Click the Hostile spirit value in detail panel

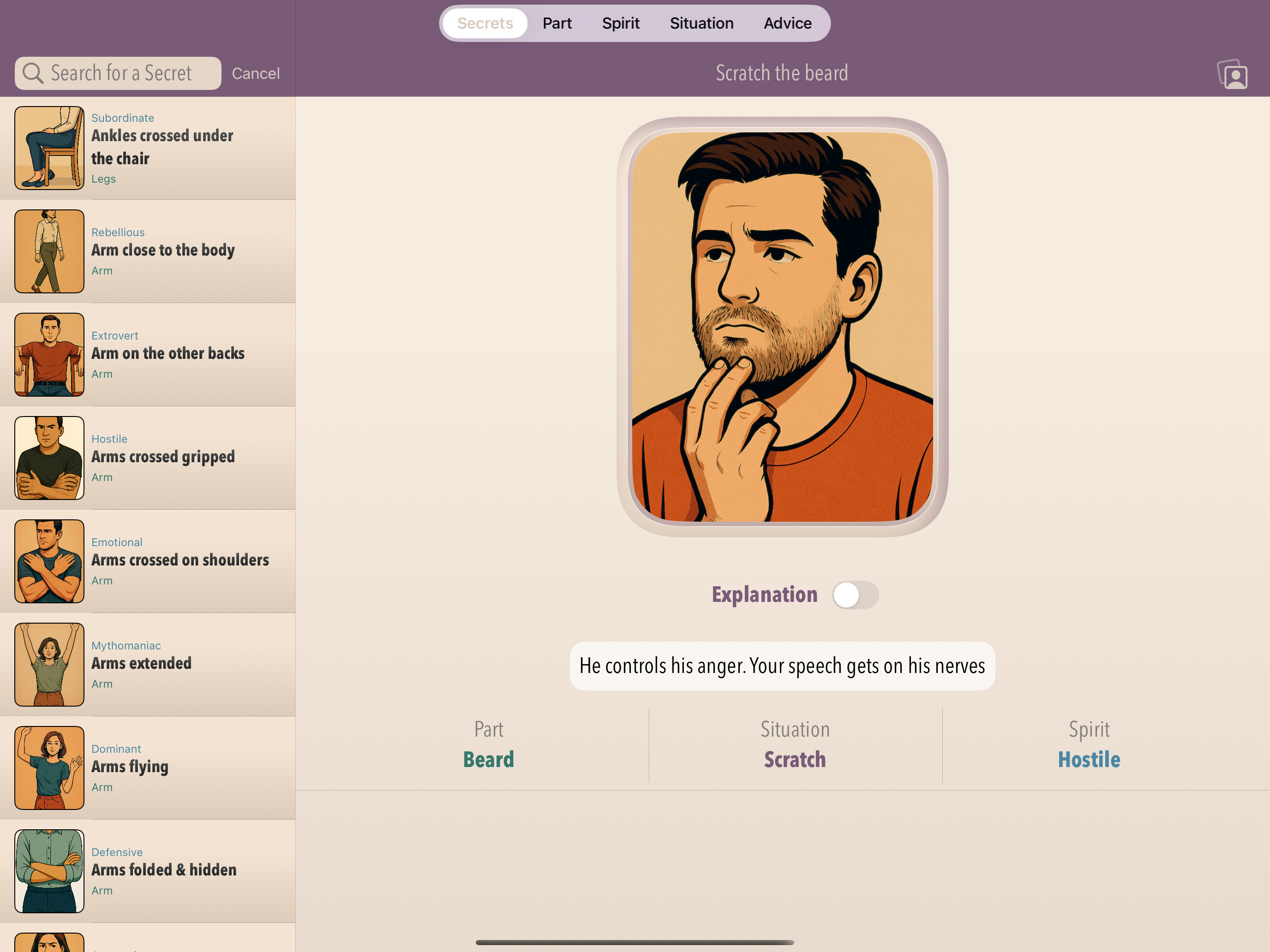pyautogui.click(x=1089, y=759)
